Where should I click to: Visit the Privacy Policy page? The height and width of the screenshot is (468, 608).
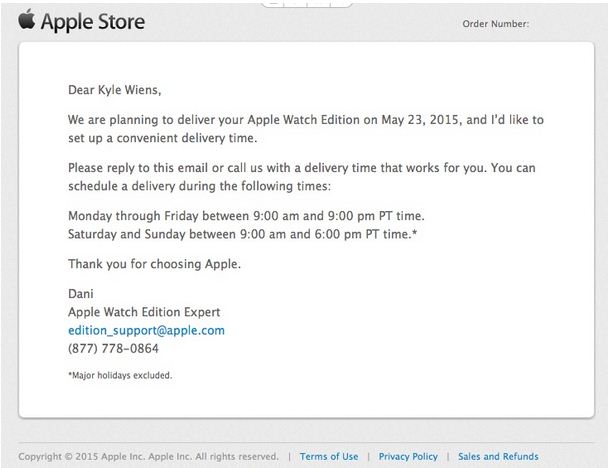tap(408, 456)
